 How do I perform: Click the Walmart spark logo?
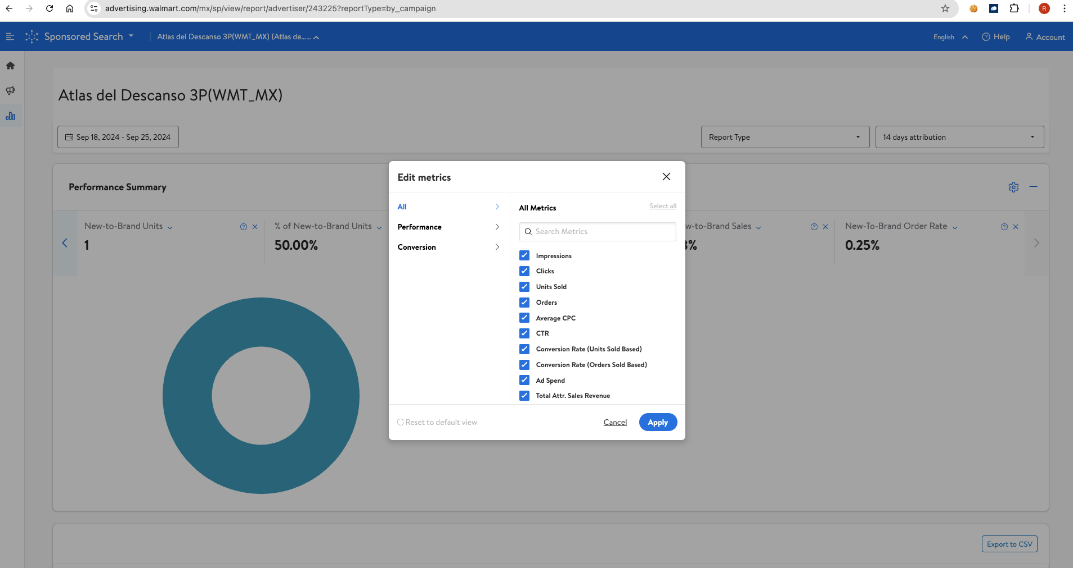click(31, 36)
